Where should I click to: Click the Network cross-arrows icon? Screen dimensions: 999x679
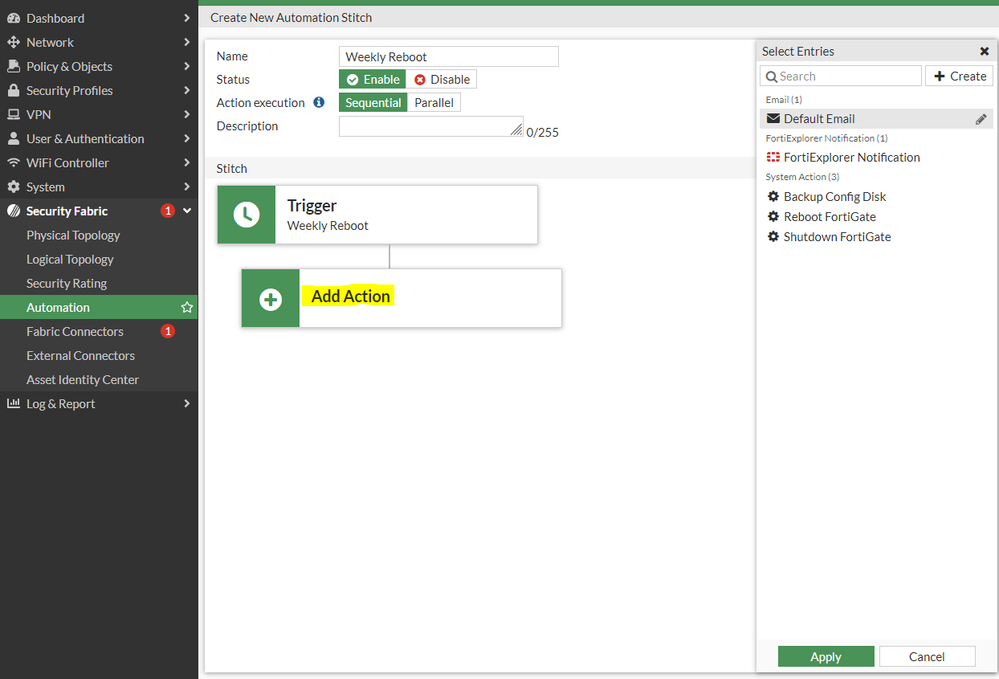pos(13,43)
